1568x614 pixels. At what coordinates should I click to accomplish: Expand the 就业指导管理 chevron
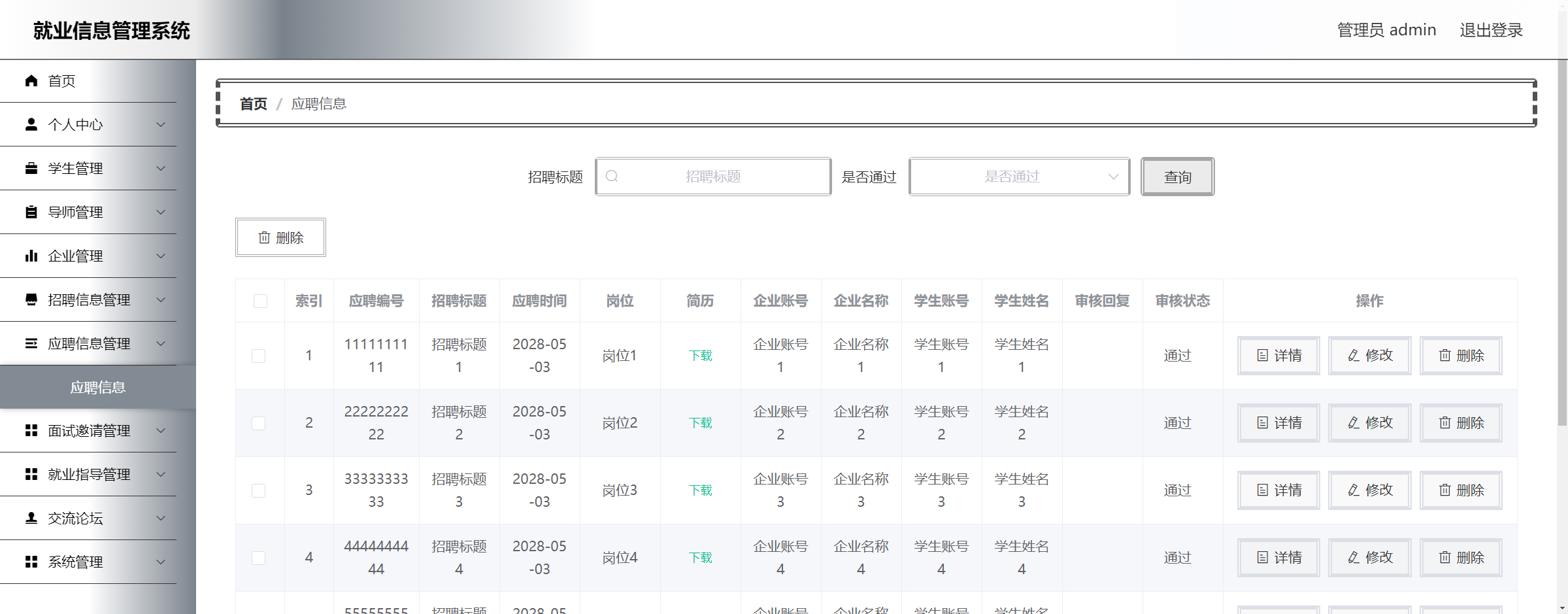[161, 474]
